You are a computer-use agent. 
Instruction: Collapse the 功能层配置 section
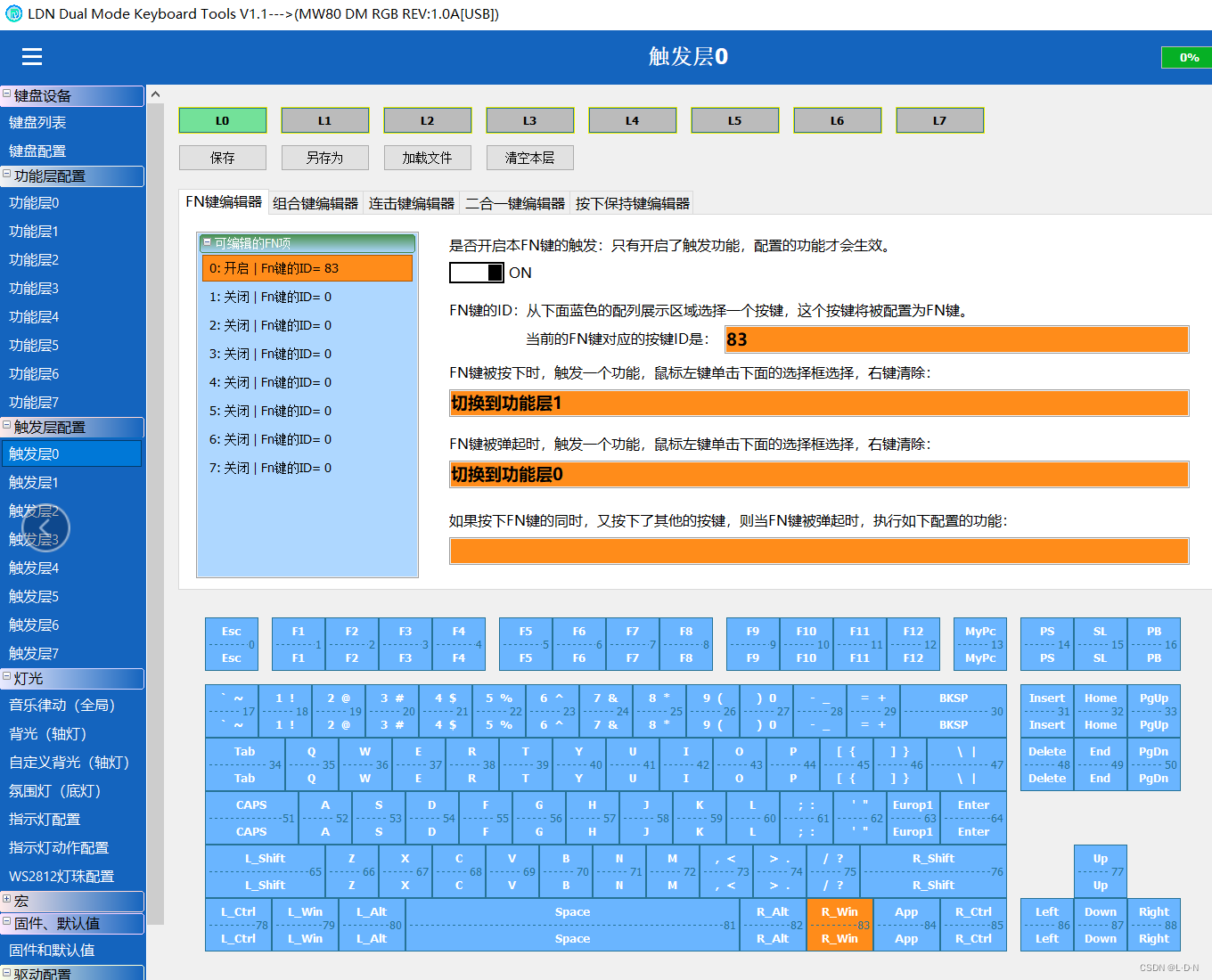[7, 175]
